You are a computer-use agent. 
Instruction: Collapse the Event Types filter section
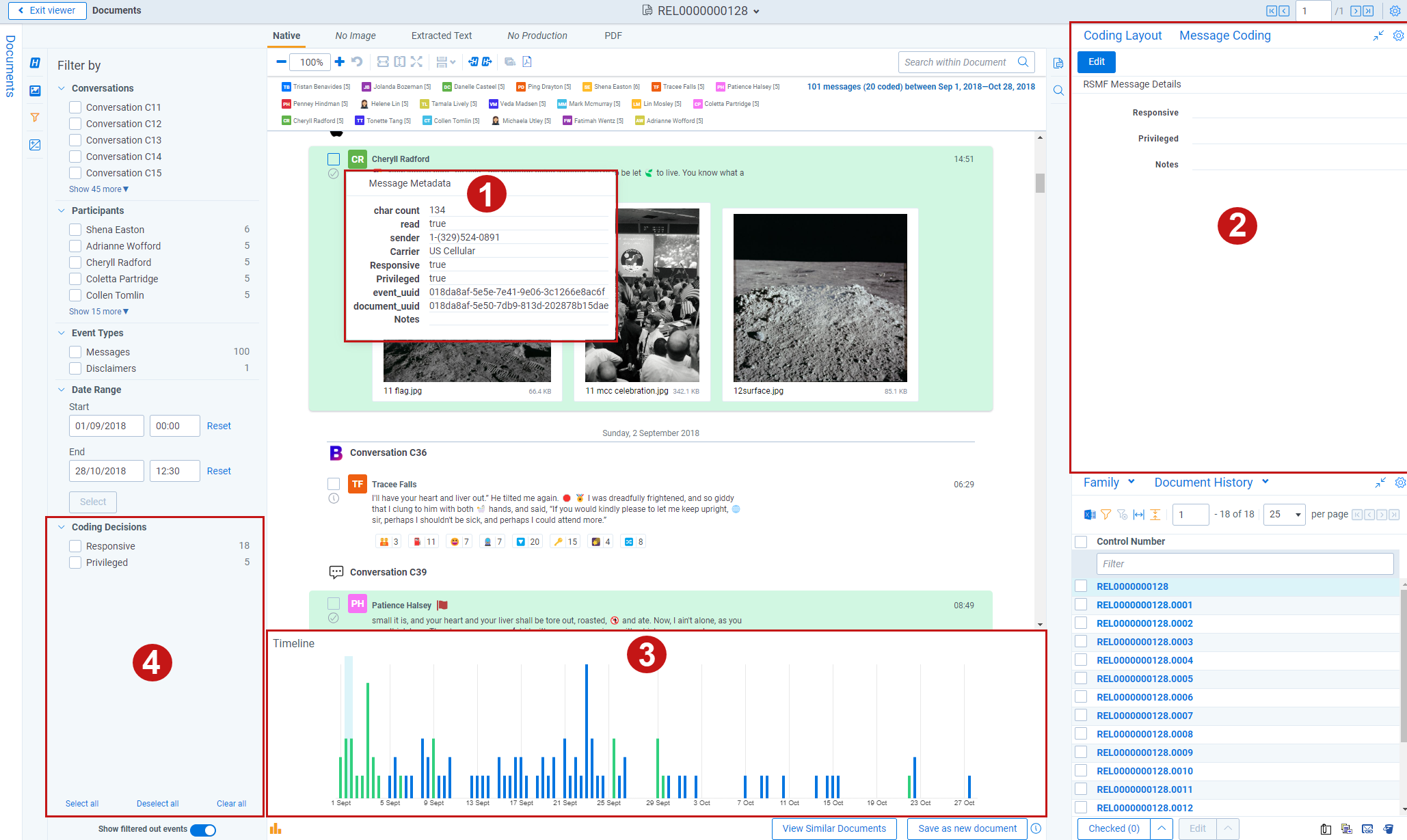pos(62,333)
